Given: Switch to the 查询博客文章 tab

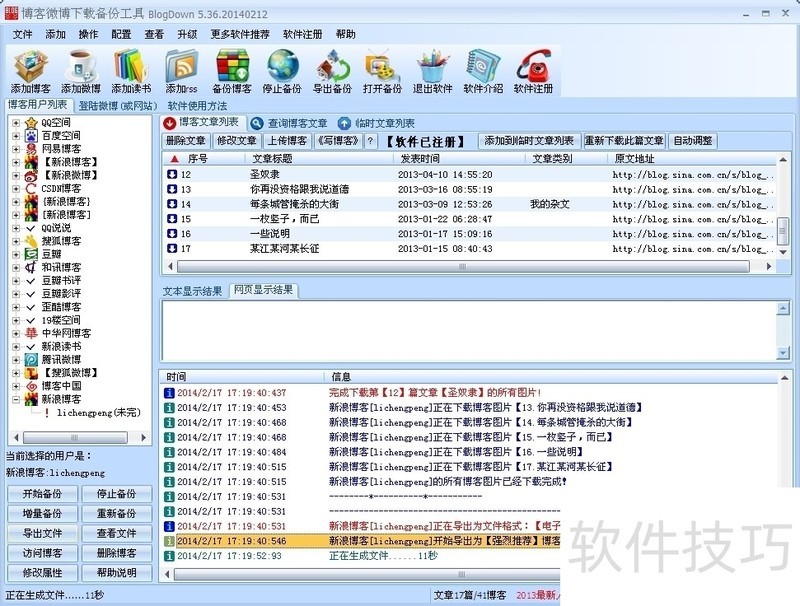Looking at the screenshot, I should 290,123.
